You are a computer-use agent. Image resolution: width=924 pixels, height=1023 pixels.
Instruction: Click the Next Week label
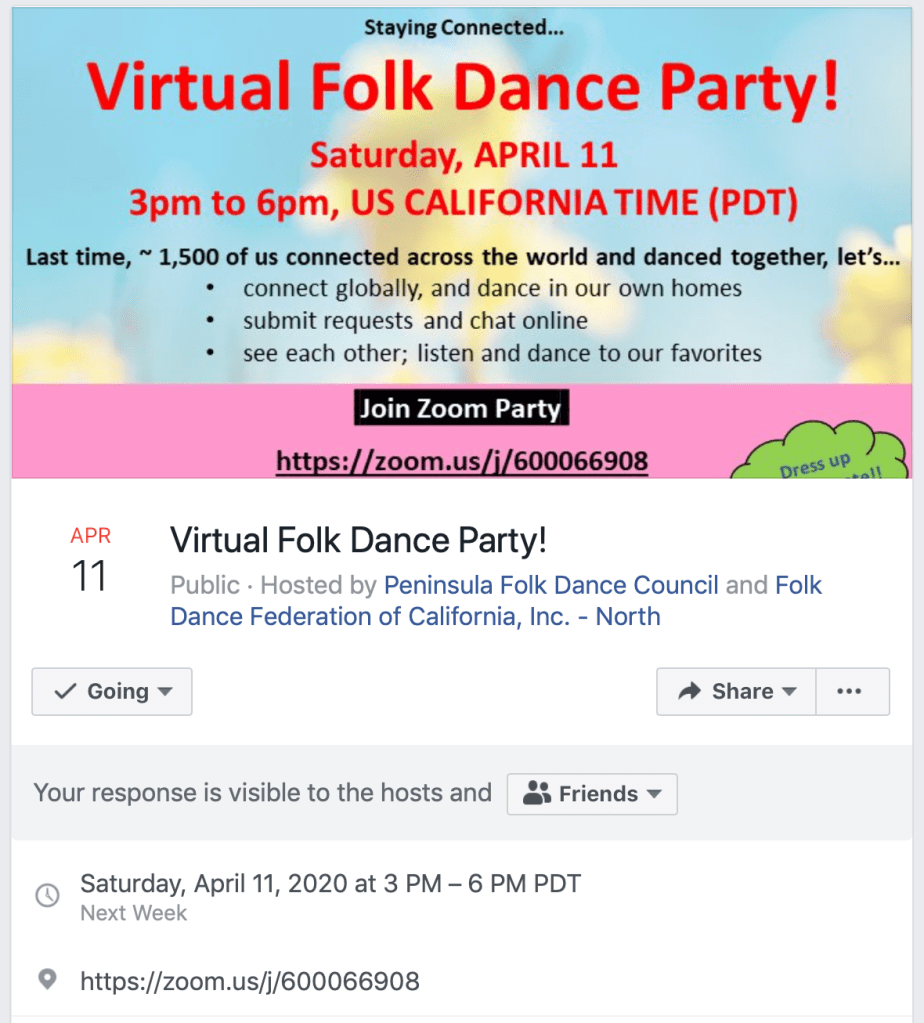[133, 913]
